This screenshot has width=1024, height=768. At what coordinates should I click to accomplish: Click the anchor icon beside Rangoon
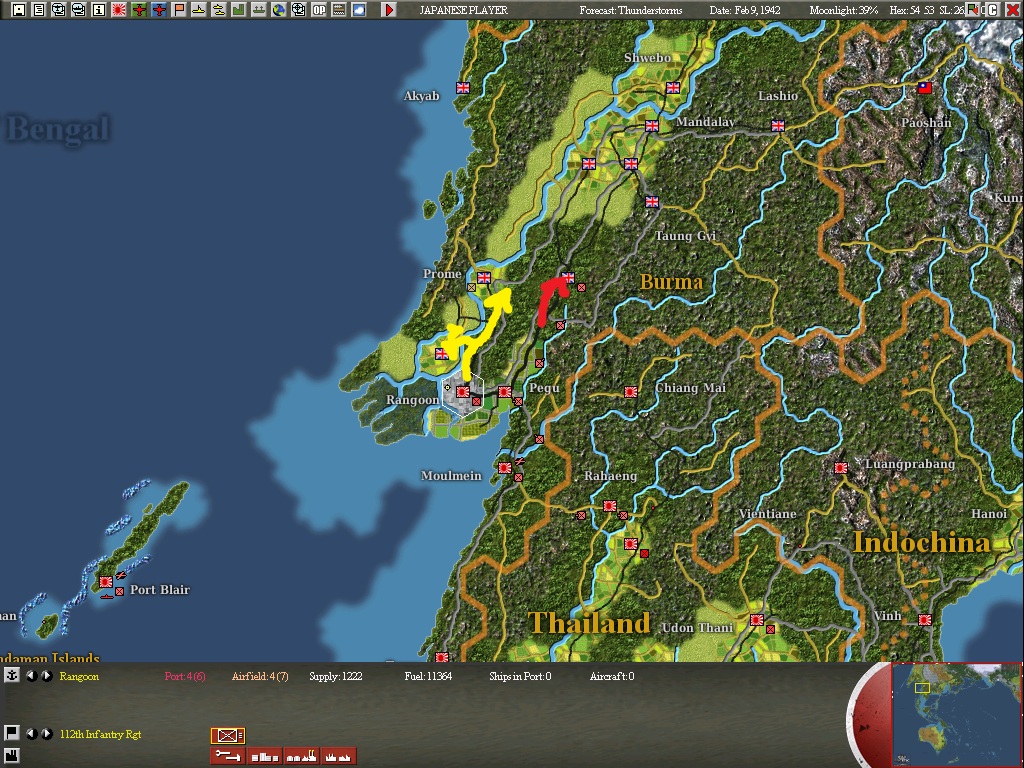(x=11, y=675)
